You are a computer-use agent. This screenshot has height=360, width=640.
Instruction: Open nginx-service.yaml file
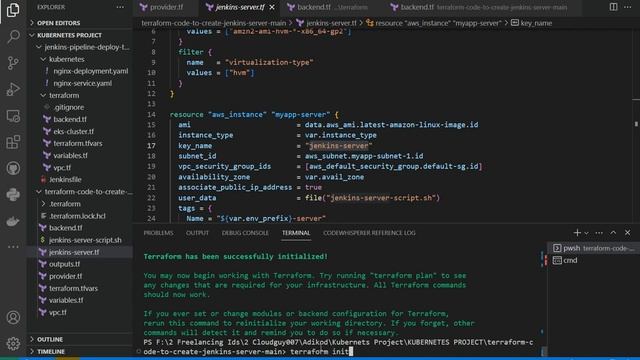[x=80, y=83]
